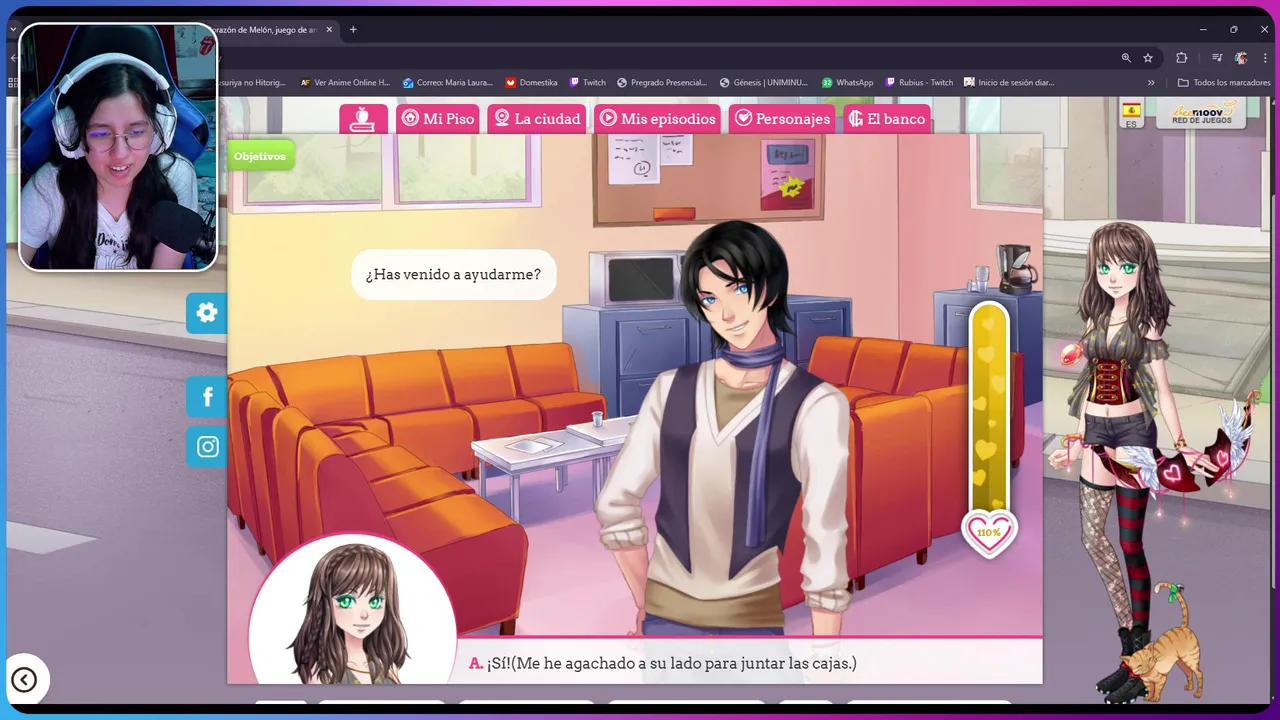Click the zoom magnifier in address bar
Image resolution: width=1280 pixels, height=720 pixels.
tap(1126, 58)
